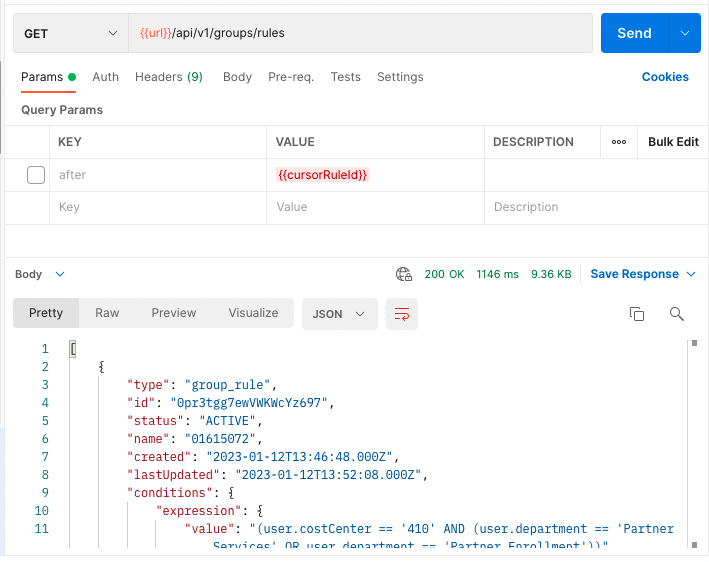Click the empty Key parameter field
The width and height of the screenshot is (709, 562).
click(x=158, y=207)
